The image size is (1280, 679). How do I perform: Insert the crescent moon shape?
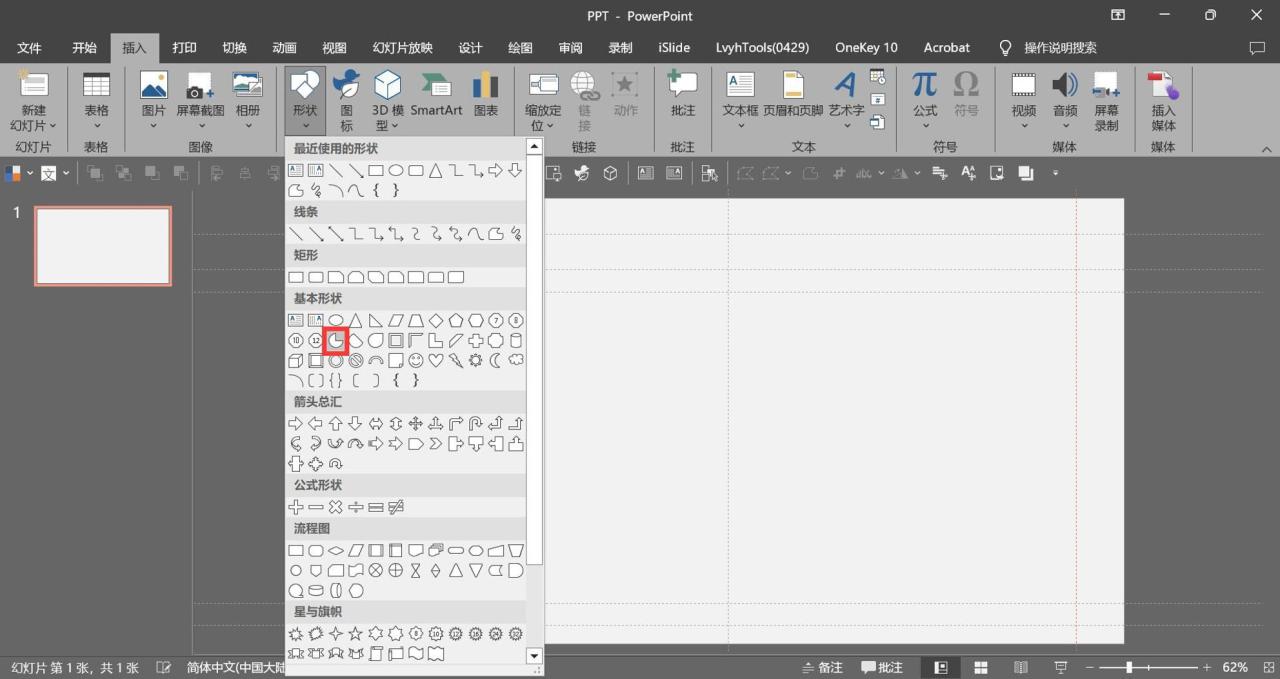tap(496, 360)
